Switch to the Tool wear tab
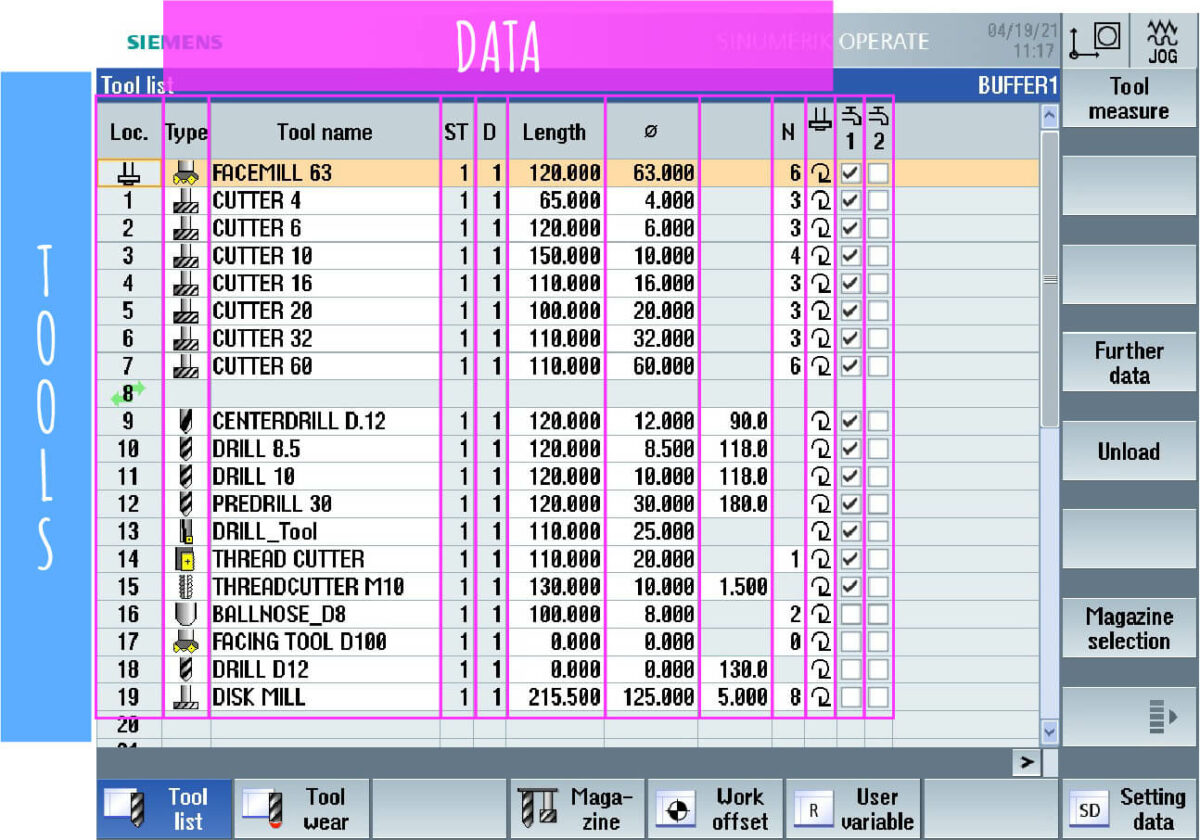 click(300, 806)
